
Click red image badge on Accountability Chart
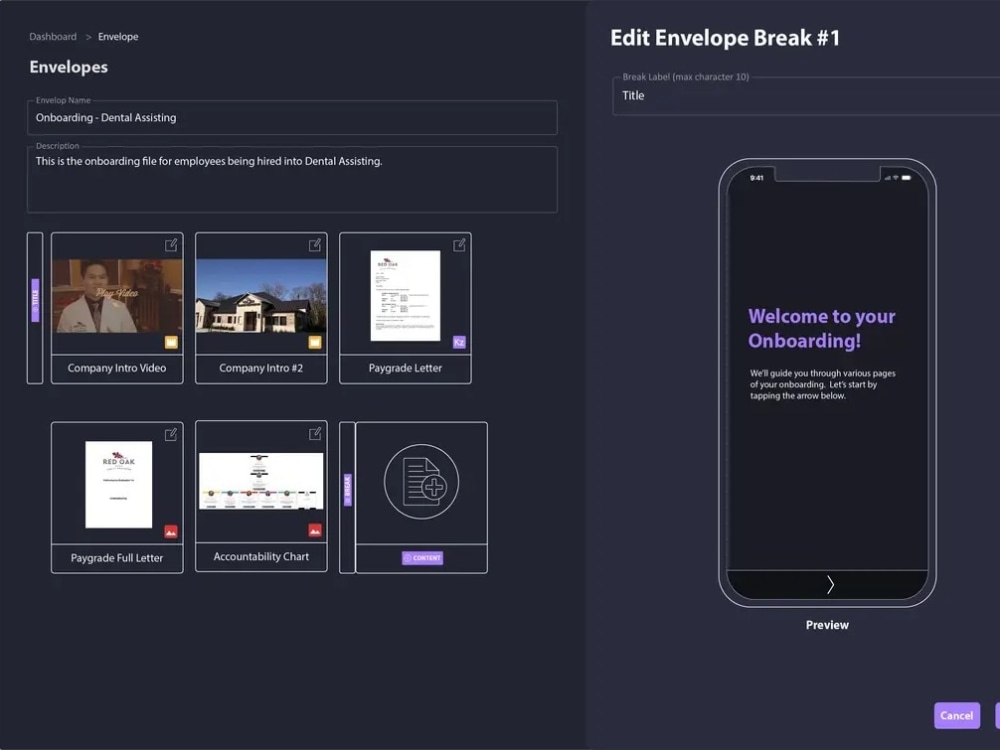coord(315,530)
